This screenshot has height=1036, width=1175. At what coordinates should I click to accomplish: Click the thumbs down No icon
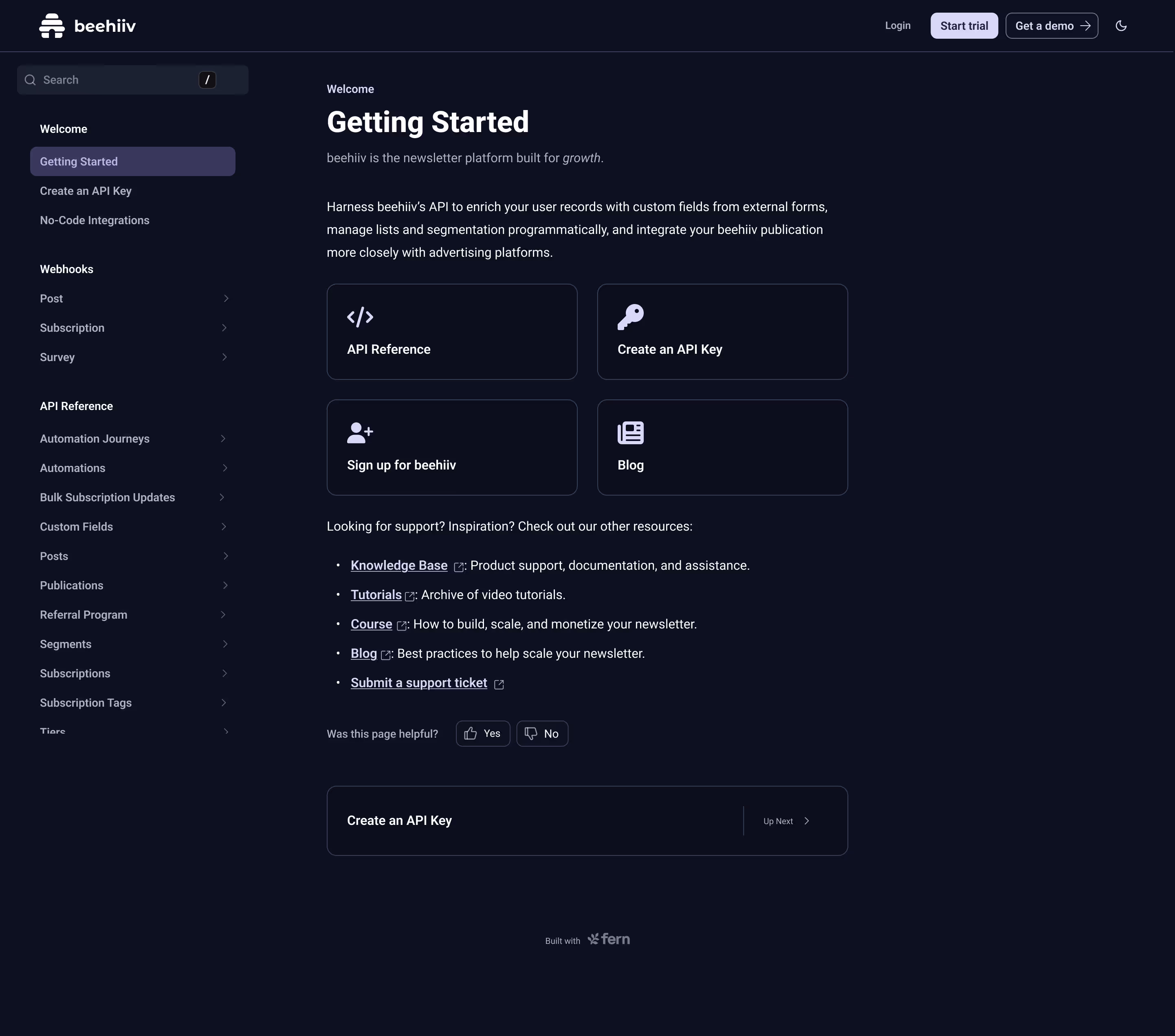coord(530,734)
